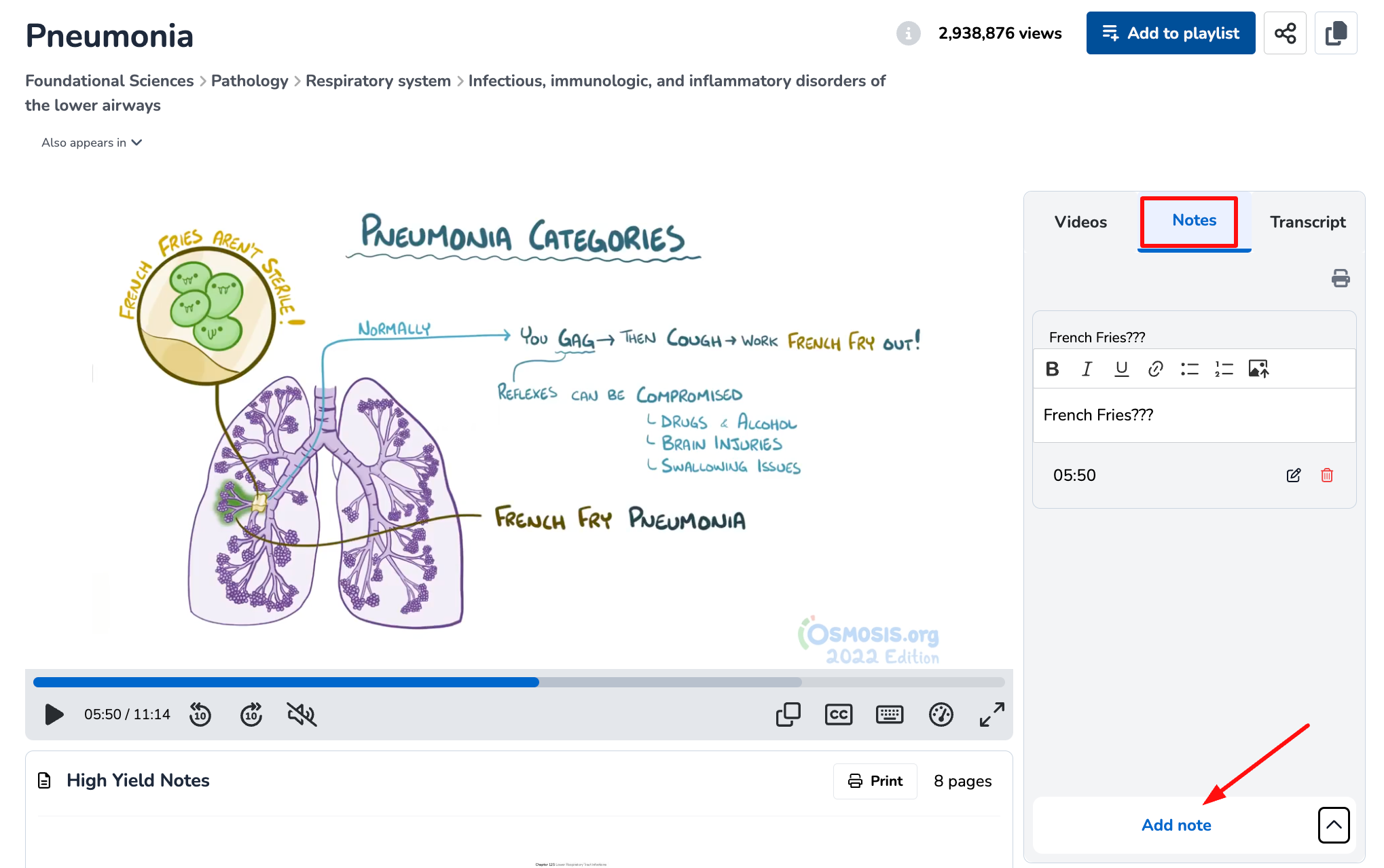Print notes using printer icon in Notes panel

(1340, 278)
